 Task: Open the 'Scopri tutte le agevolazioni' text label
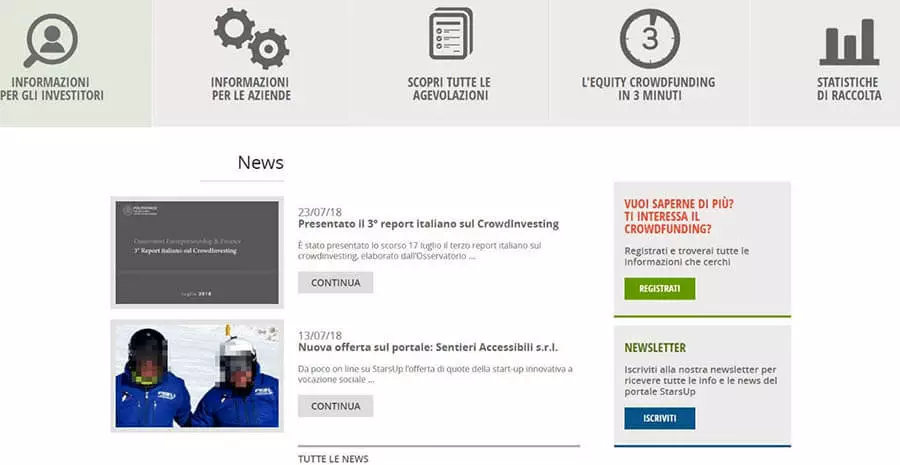coord(450,89)
